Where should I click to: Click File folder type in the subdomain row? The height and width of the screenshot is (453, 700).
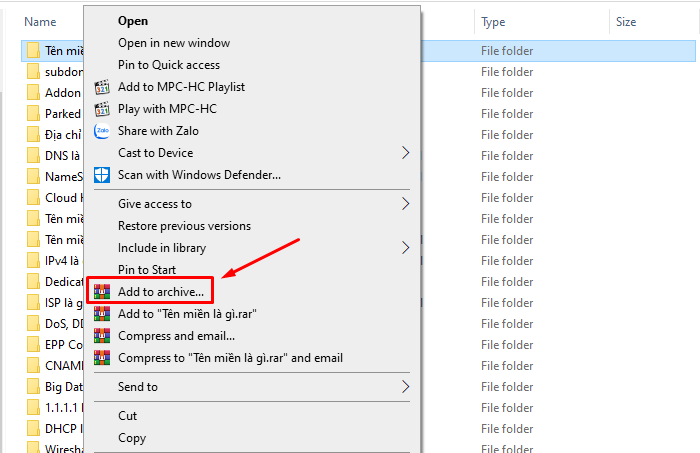[507, 72]
